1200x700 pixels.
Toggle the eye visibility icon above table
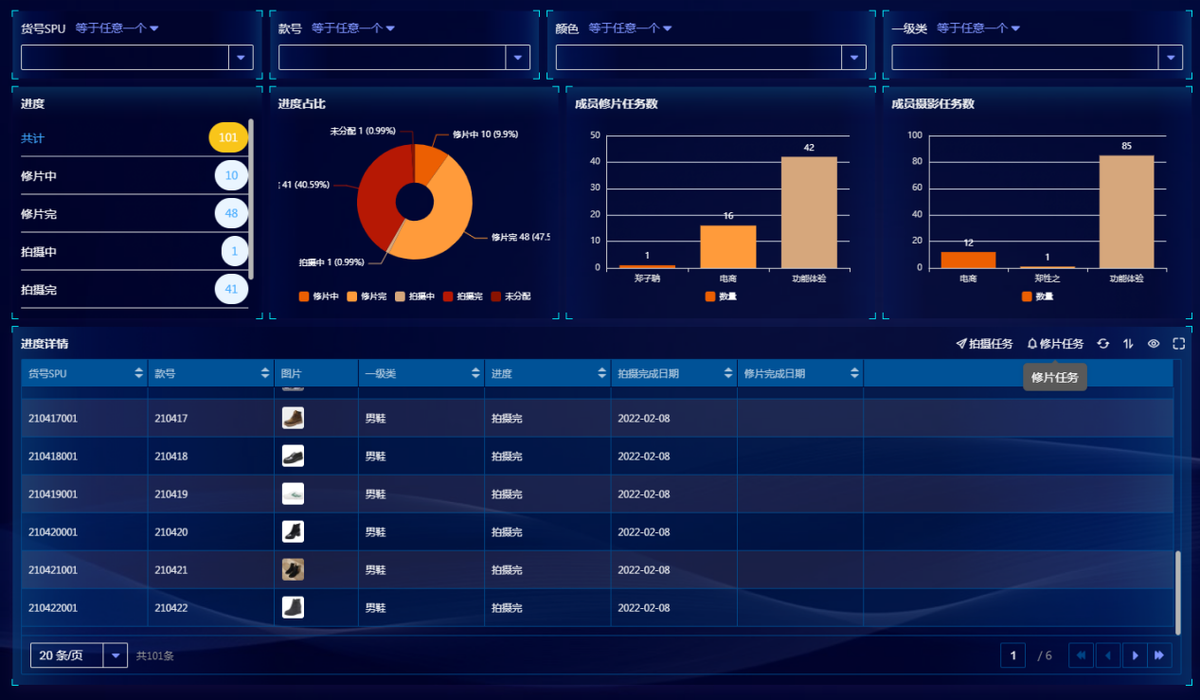[x=1153, y=344]
